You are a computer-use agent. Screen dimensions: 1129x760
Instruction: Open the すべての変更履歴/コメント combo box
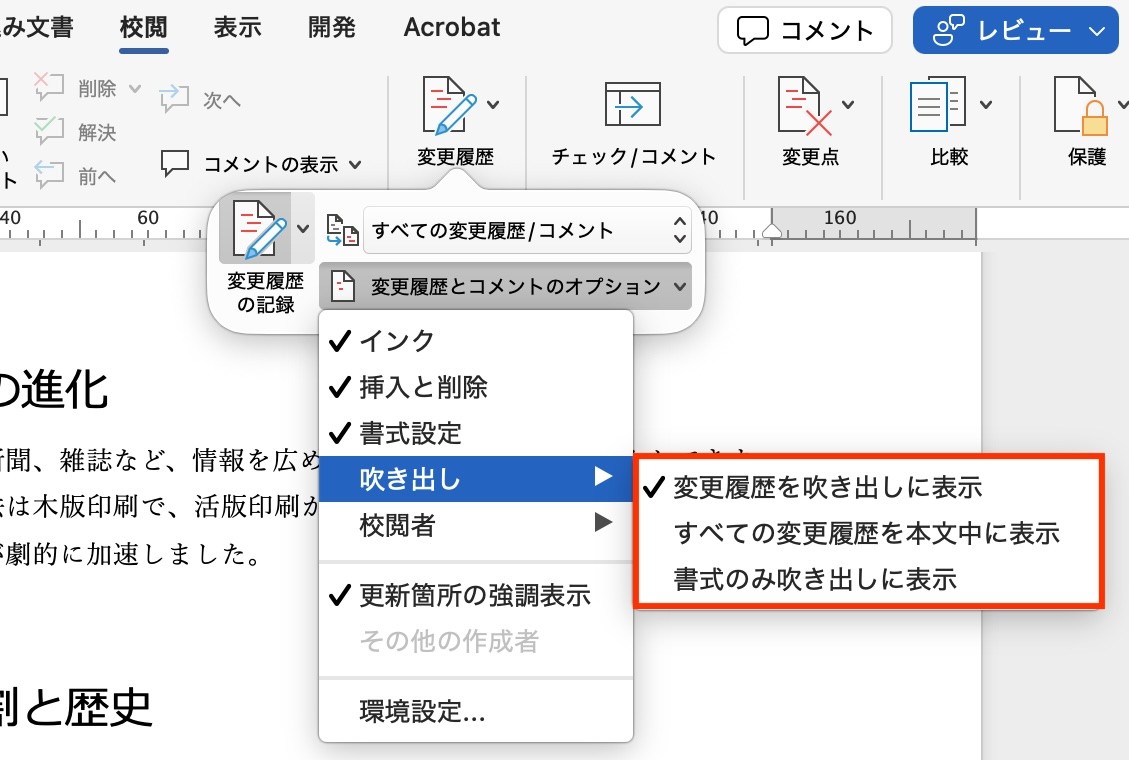click(527, 230)
